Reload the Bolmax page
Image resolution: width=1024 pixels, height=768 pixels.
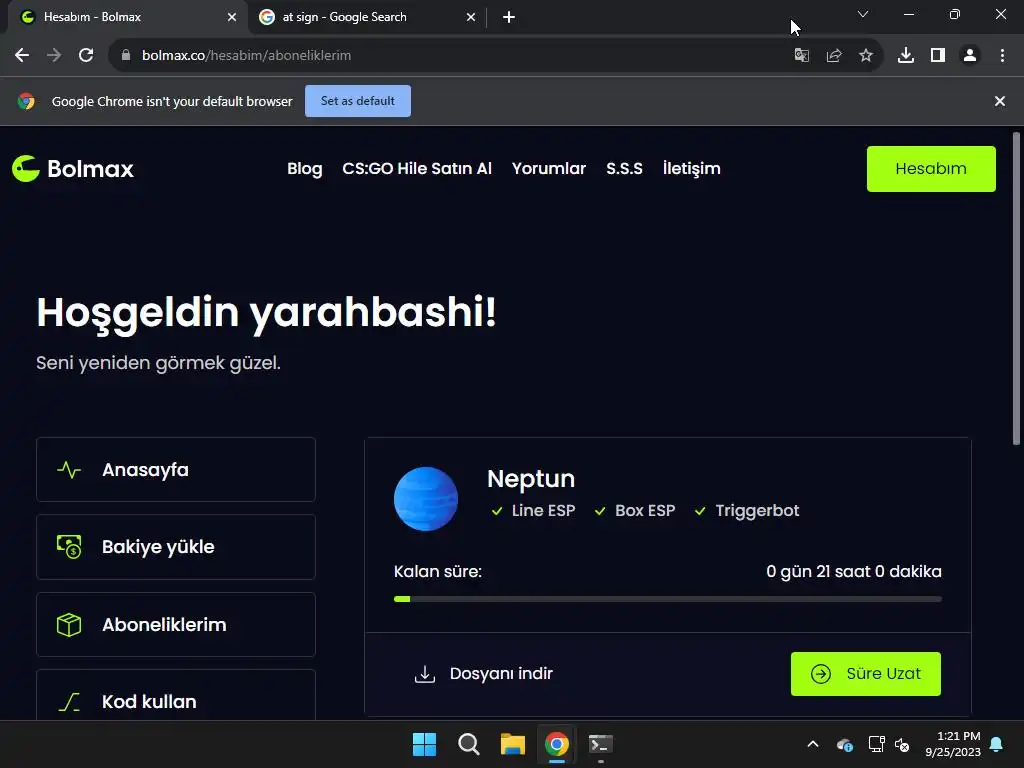pyautogui.click(x=86, y=56)
